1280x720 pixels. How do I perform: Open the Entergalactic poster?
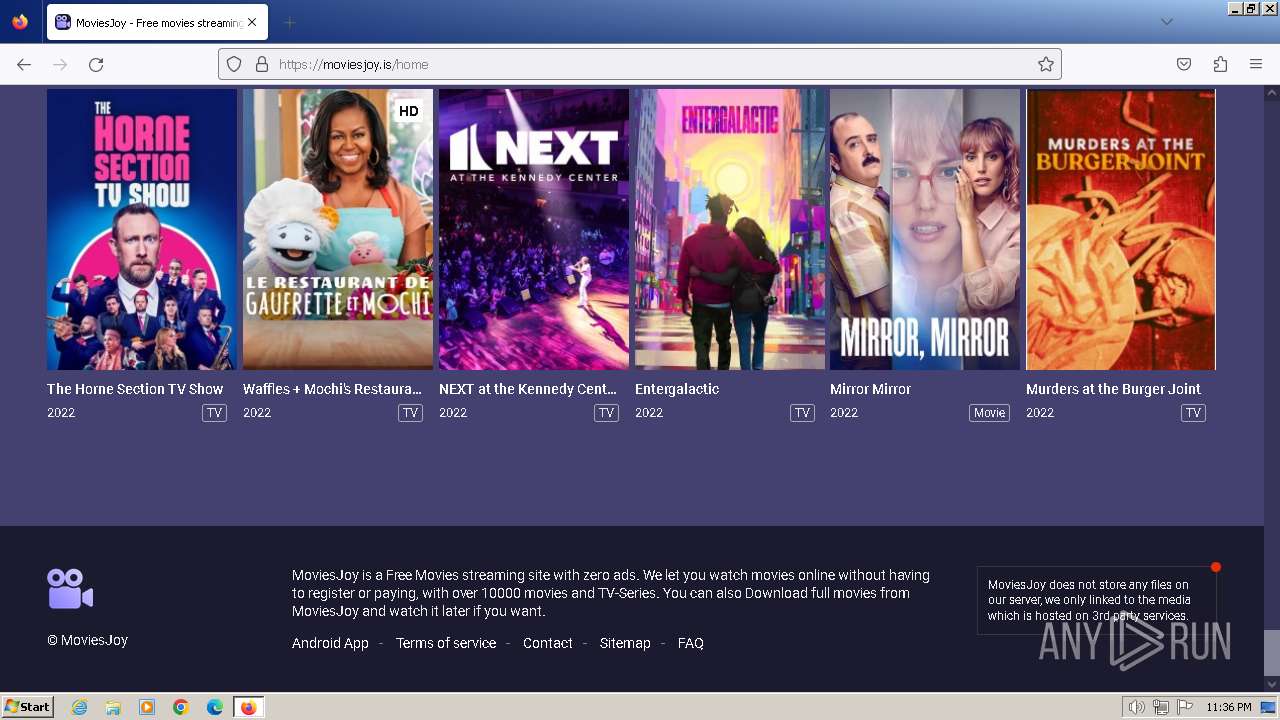(729, 230)
